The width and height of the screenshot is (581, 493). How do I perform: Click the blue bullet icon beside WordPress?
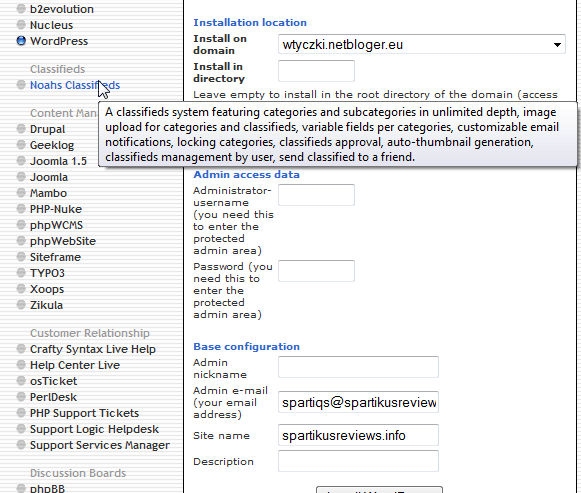click(21, 40)
